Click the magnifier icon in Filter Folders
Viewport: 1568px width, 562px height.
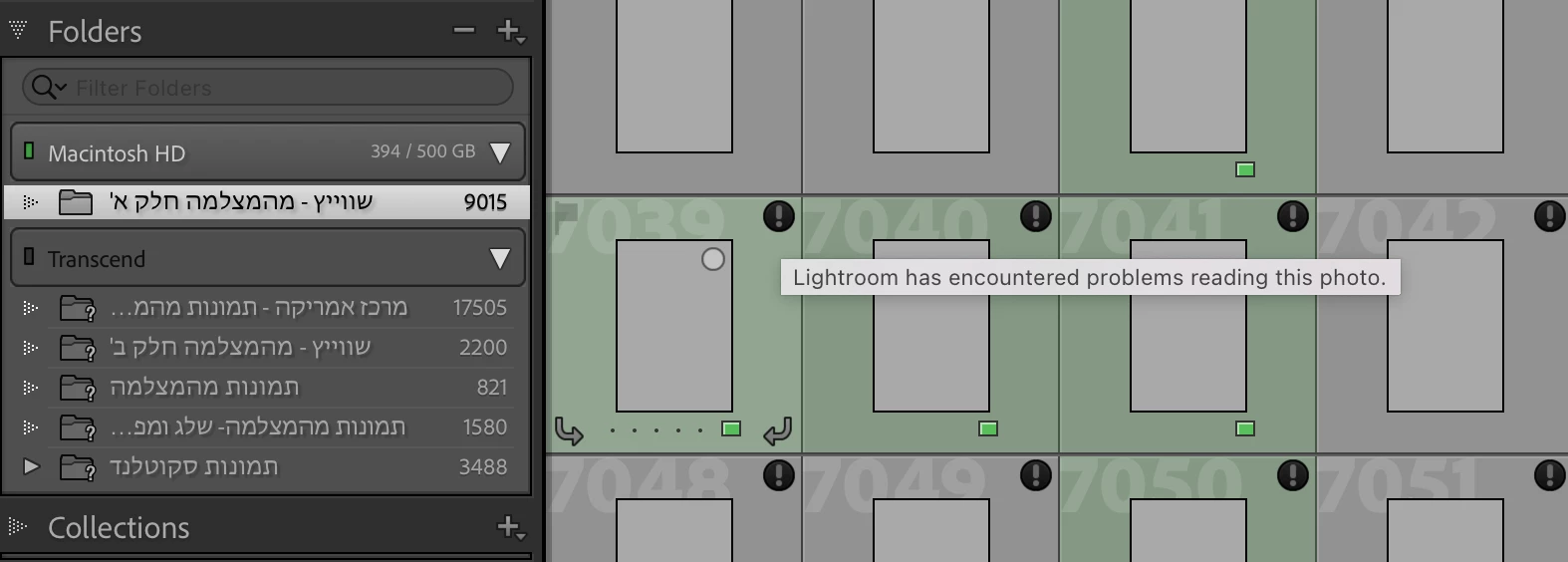(47, 88)
